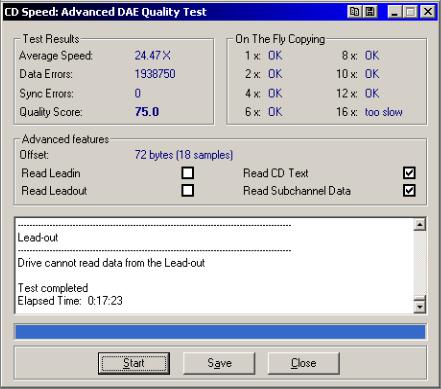Uncheck the Read Subchannel Data checkbox
This screenshot has height=389, width=441.
(x=409, y=190)
